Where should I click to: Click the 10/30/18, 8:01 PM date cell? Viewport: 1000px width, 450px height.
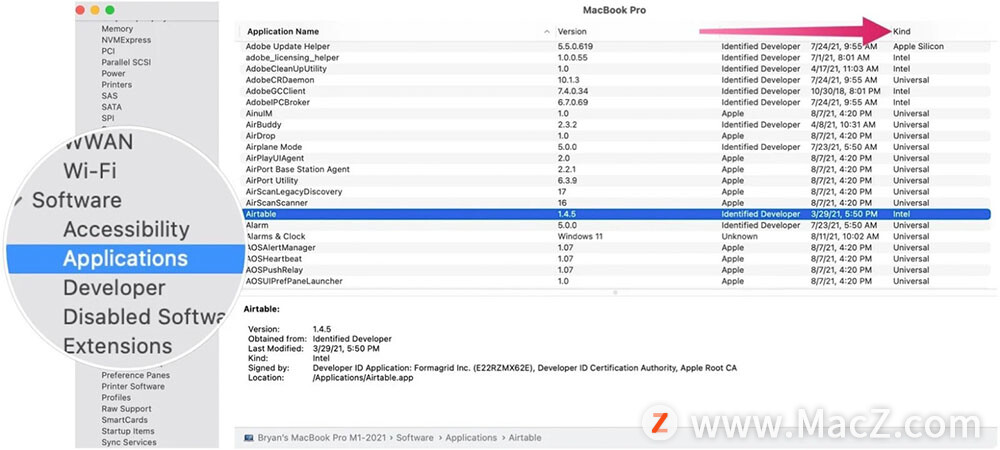pos(844,91)
